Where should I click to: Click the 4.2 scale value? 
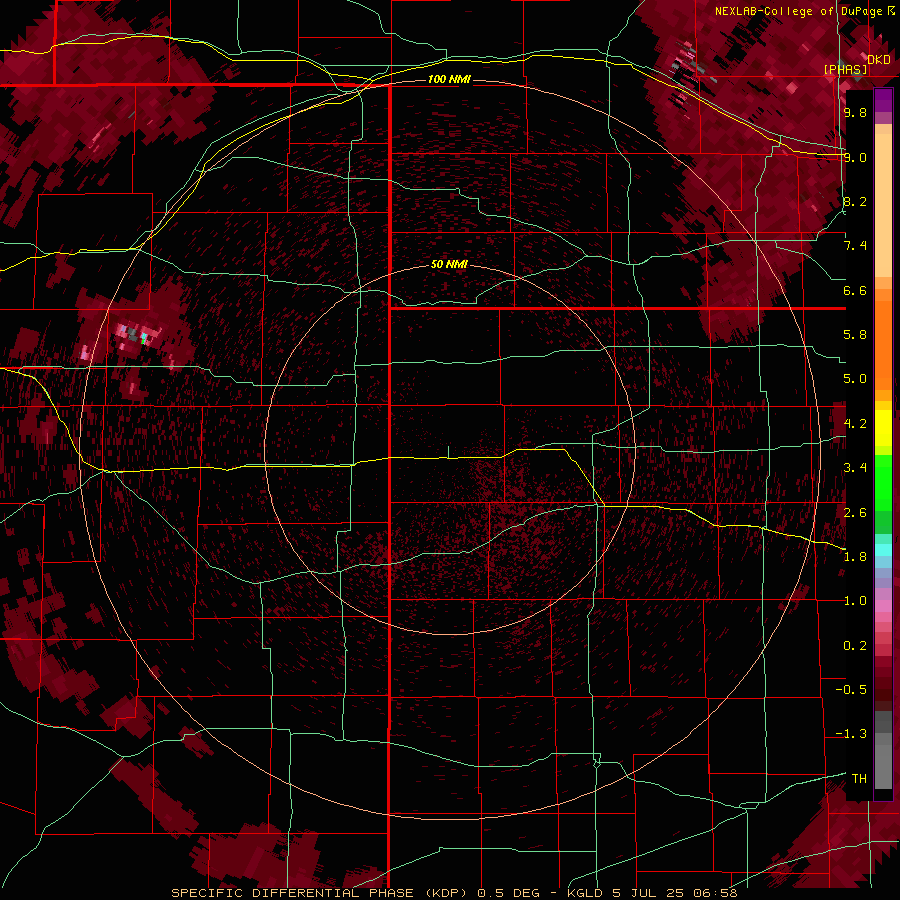(855, 424)
